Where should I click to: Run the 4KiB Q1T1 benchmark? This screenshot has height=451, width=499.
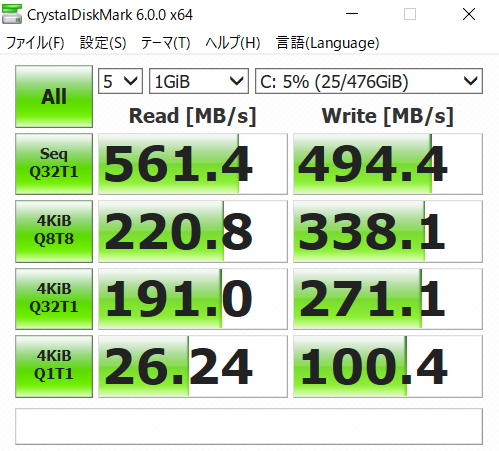pyautogui.click(x=54, y=366)
